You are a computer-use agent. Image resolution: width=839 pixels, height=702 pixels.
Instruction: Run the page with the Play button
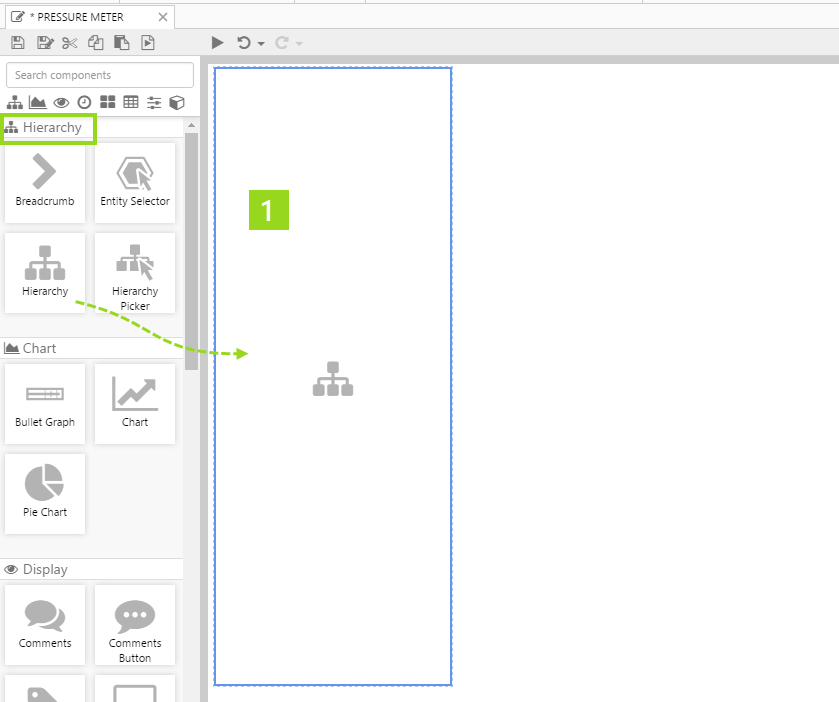tap(218, 42)
